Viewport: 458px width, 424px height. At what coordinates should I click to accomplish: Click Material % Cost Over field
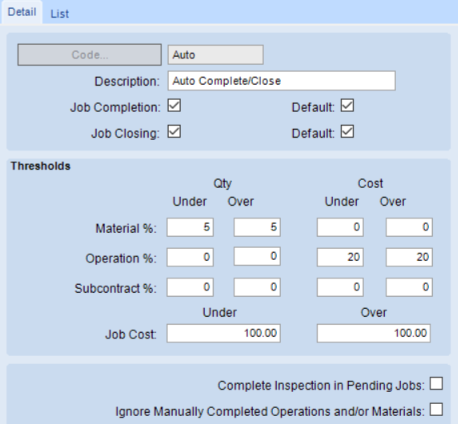tap(409, 227)
